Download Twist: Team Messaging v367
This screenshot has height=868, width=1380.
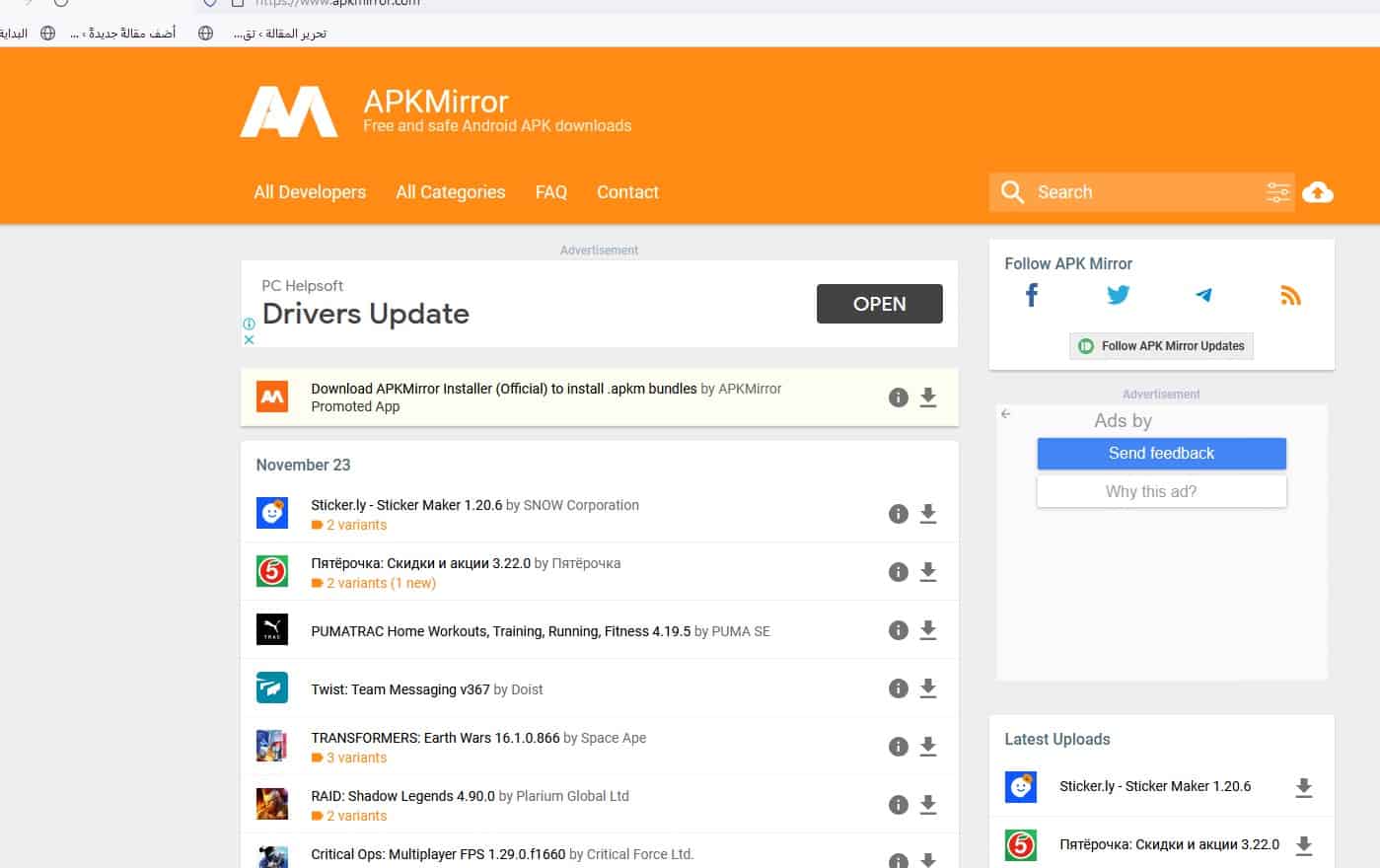pos(928,688)
